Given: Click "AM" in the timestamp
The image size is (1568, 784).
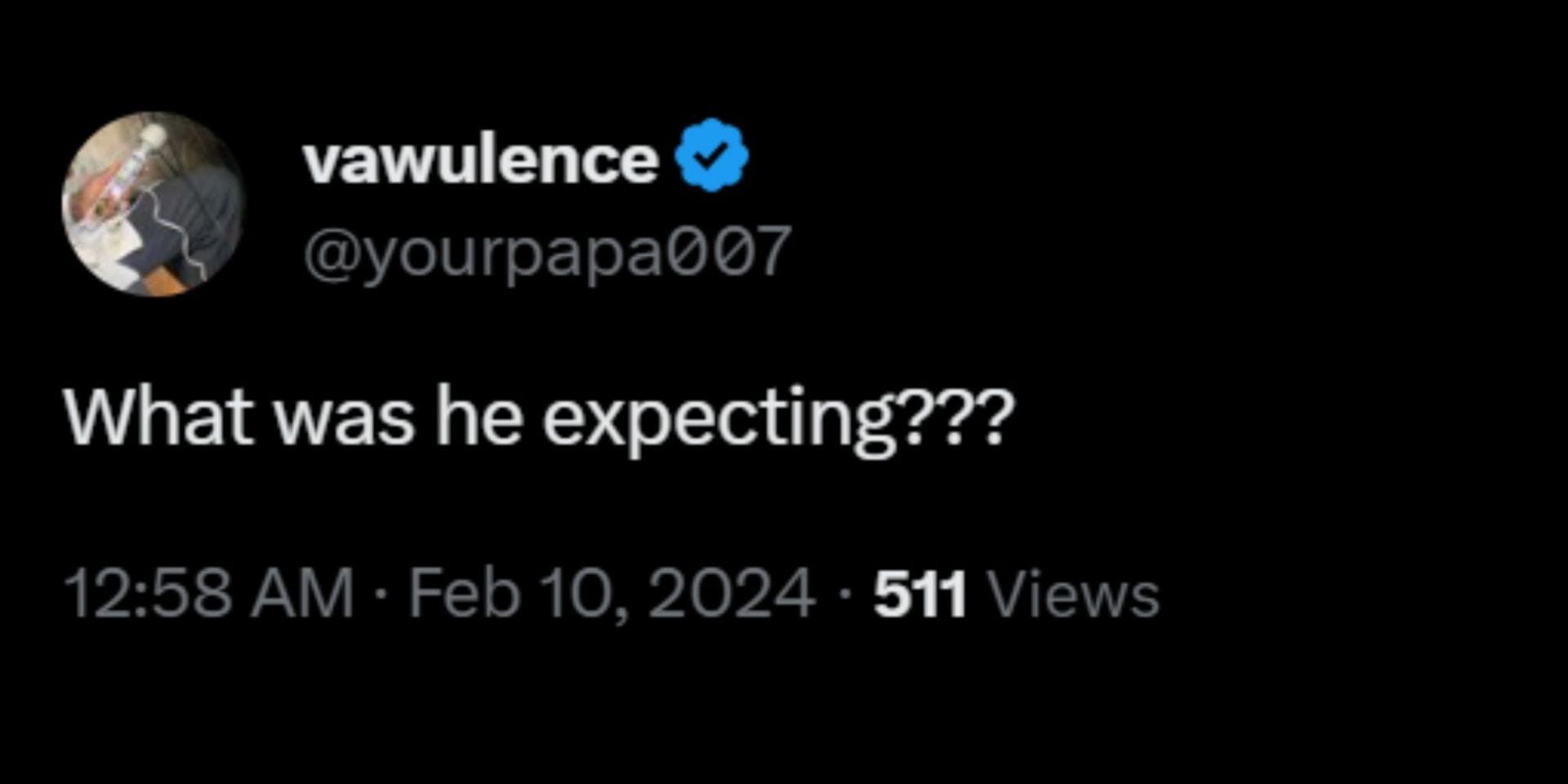Looking at the screenshot, I should (x=302, y=594).
